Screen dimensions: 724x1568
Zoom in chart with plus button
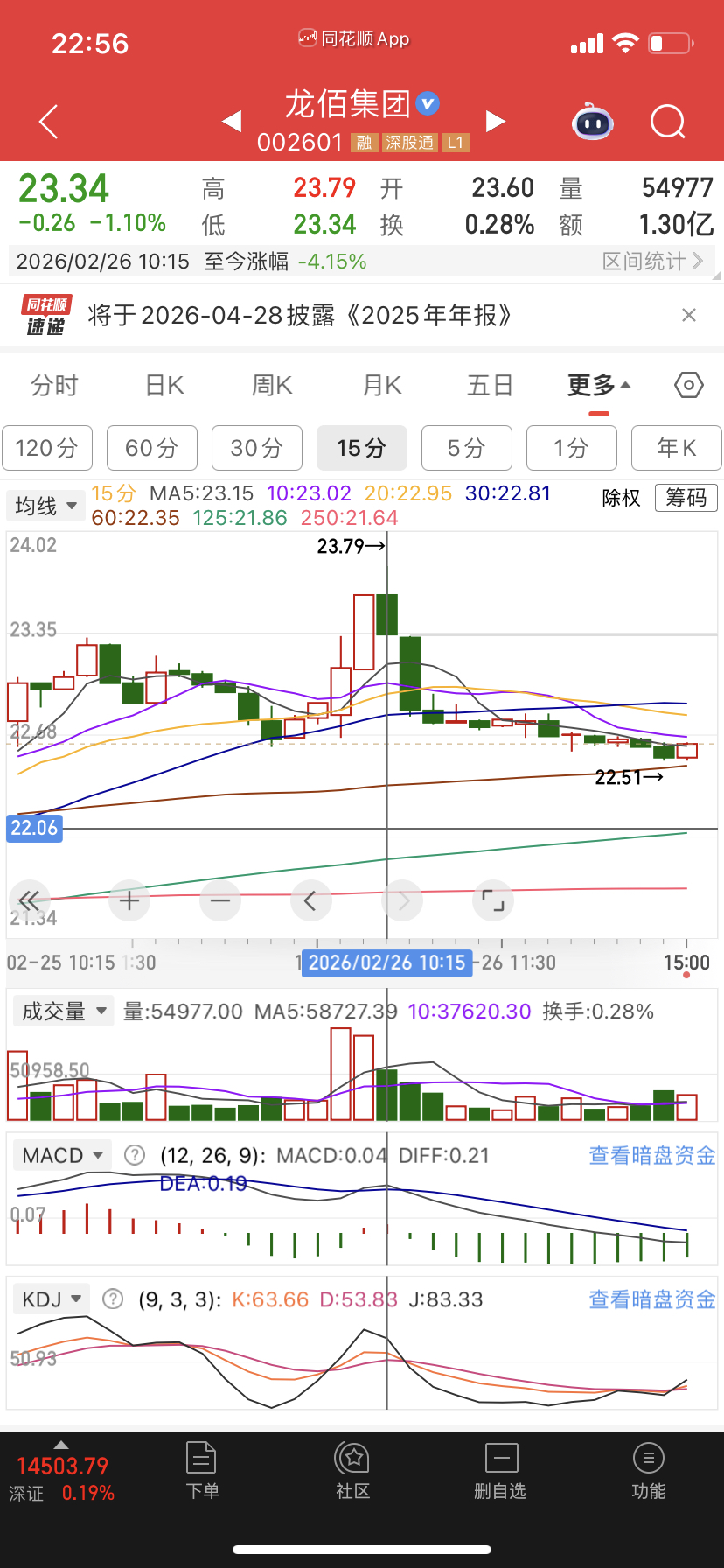click(x=129, y=899)
